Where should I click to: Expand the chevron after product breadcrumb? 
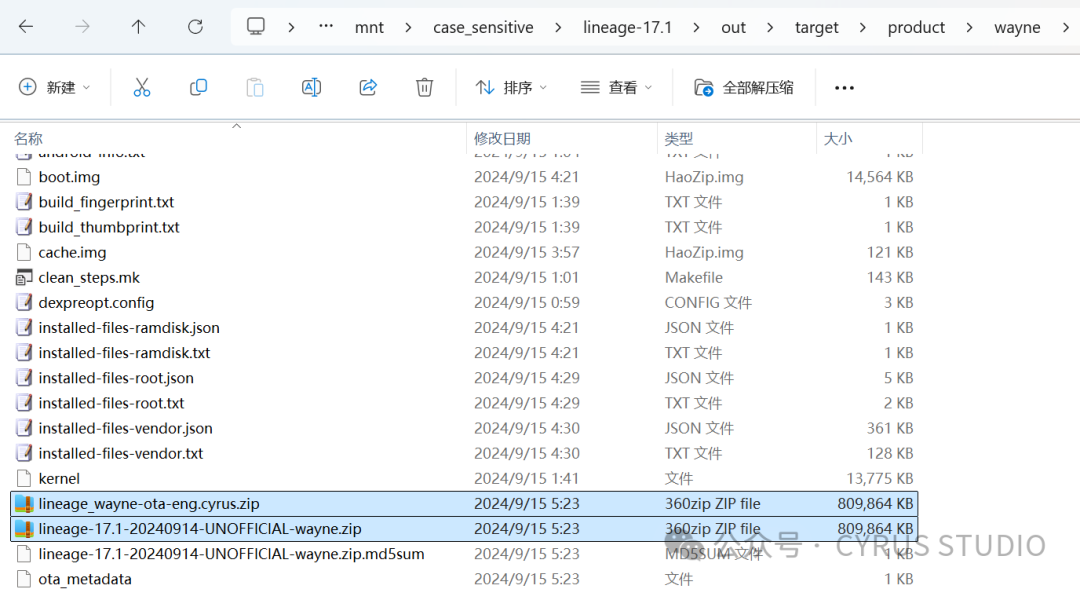click(970, 28)
